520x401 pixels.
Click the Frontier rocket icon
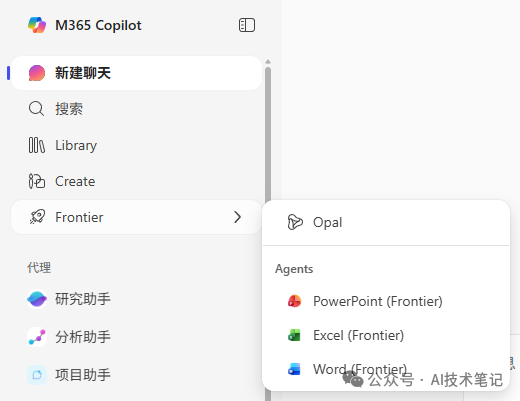[x=37, y=217]
